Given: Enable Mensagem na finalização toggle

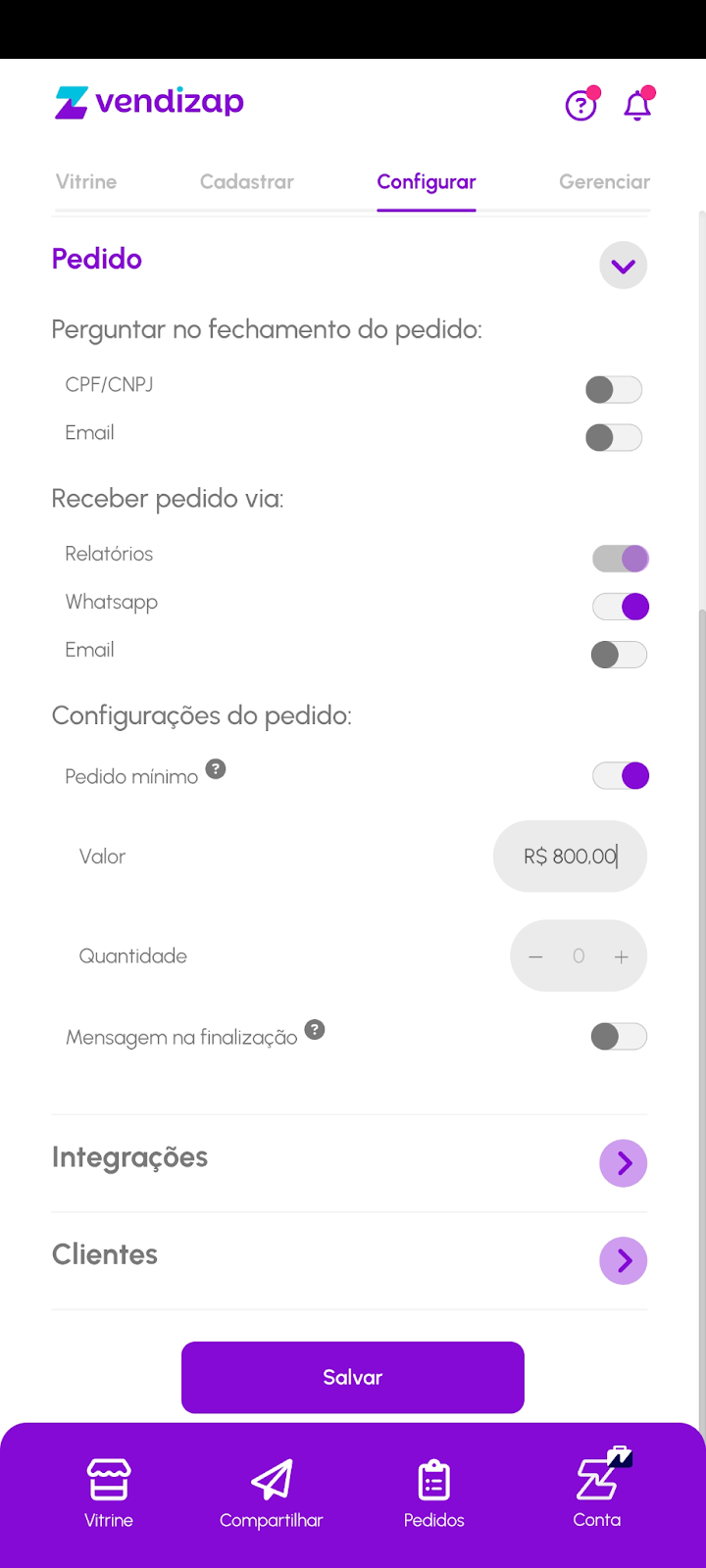Looking at the screenshot, I should coord(619,1037).
